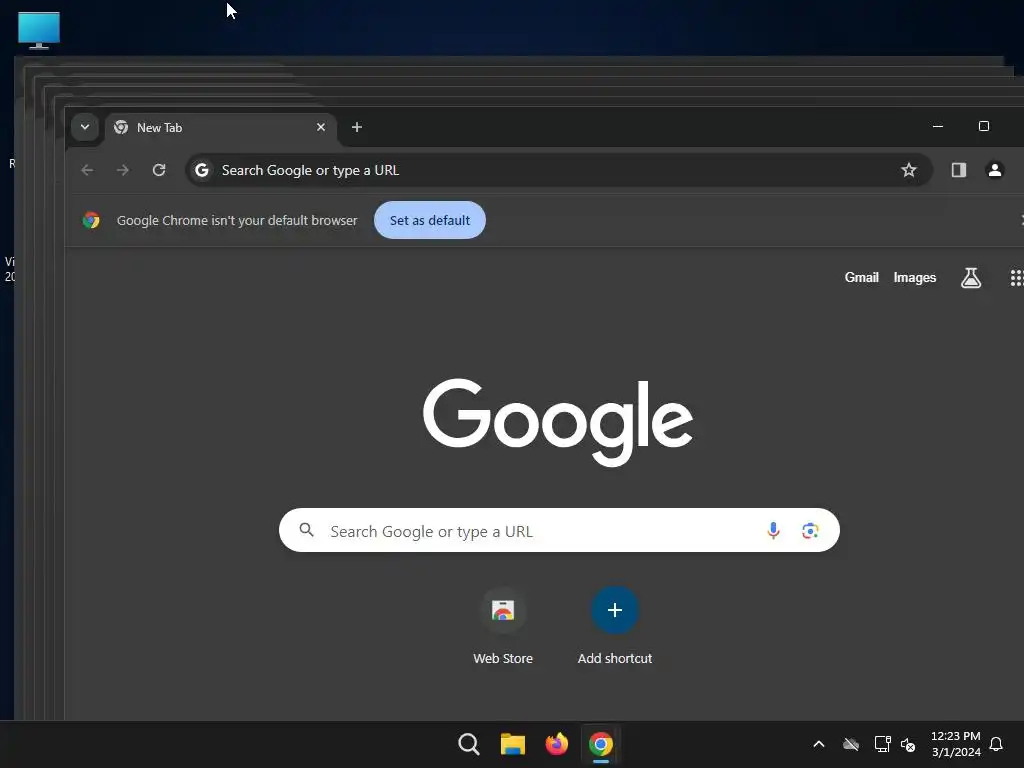1024x768 pixels.
Task: Open the Gmail link
Action: [861, 278]
